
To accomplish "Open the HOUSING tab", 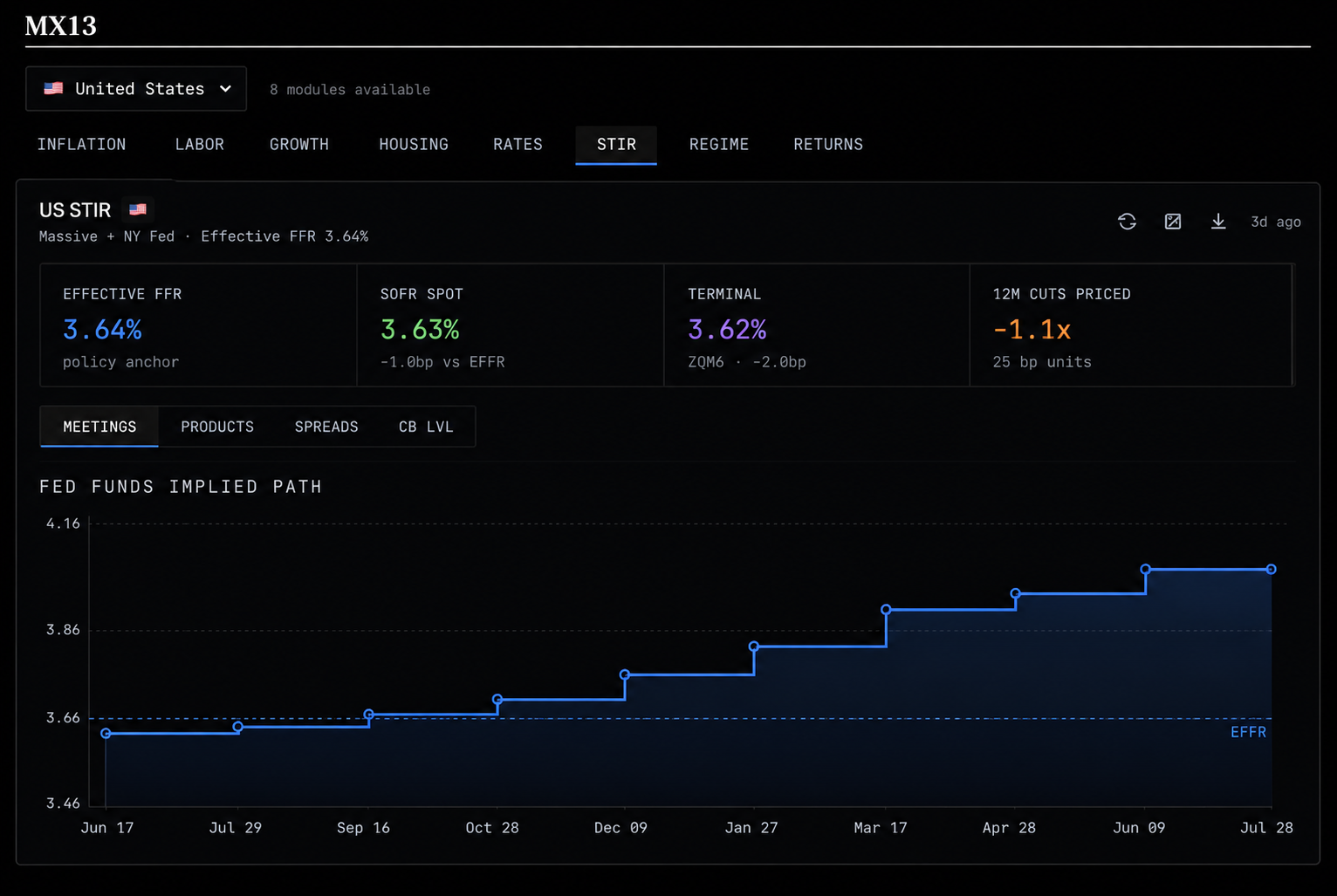I will [x=414, y=144].
